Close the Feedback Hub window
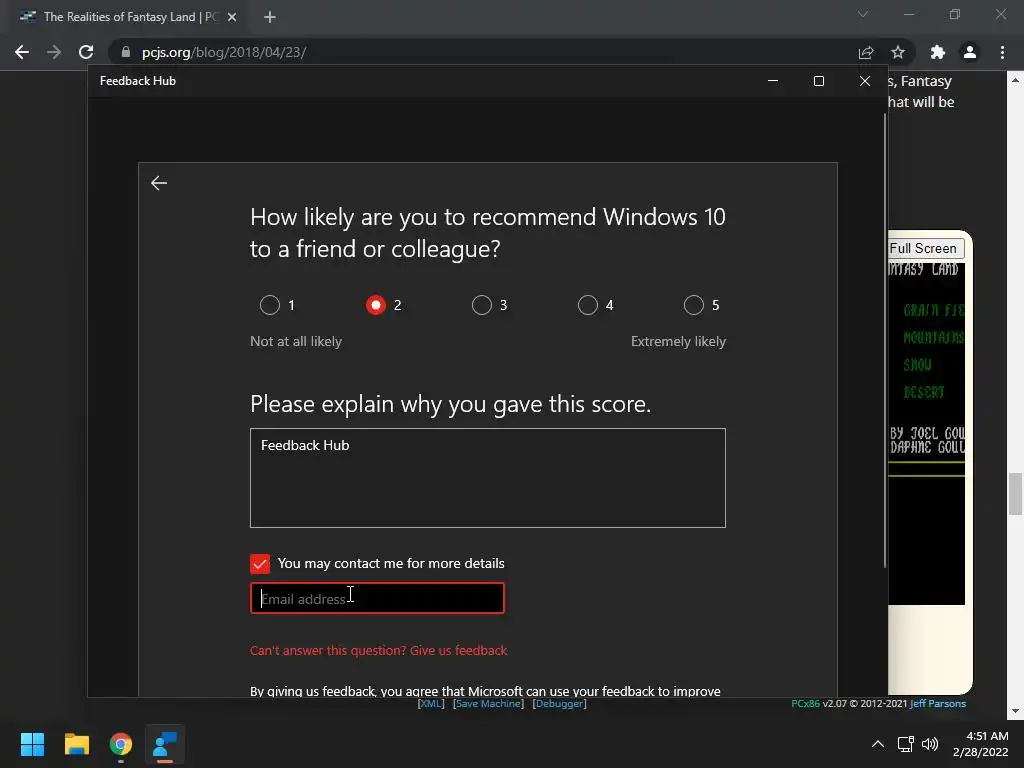 coord(865,81)
